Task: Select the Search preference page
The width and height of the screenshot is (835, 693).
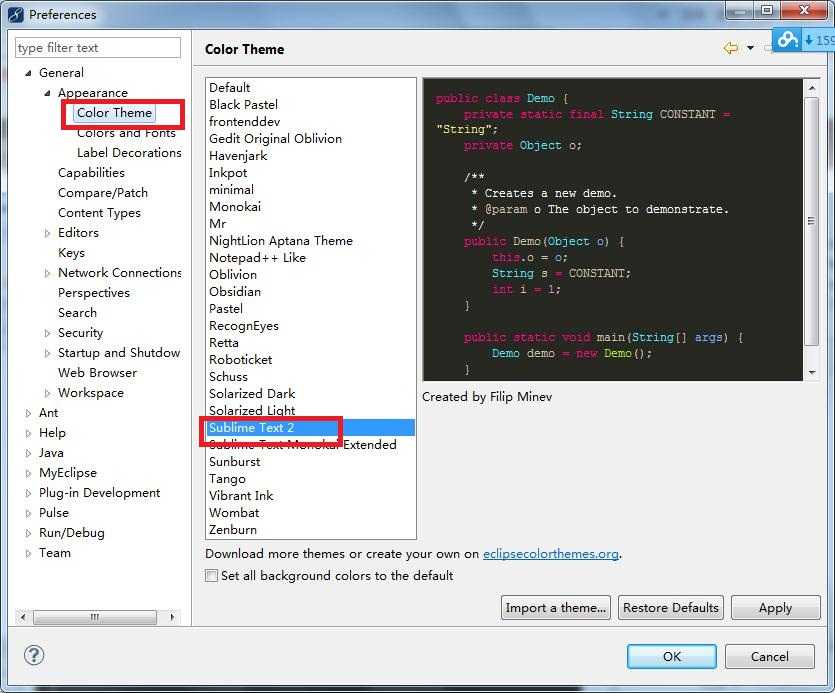Action: click(77, 313)
